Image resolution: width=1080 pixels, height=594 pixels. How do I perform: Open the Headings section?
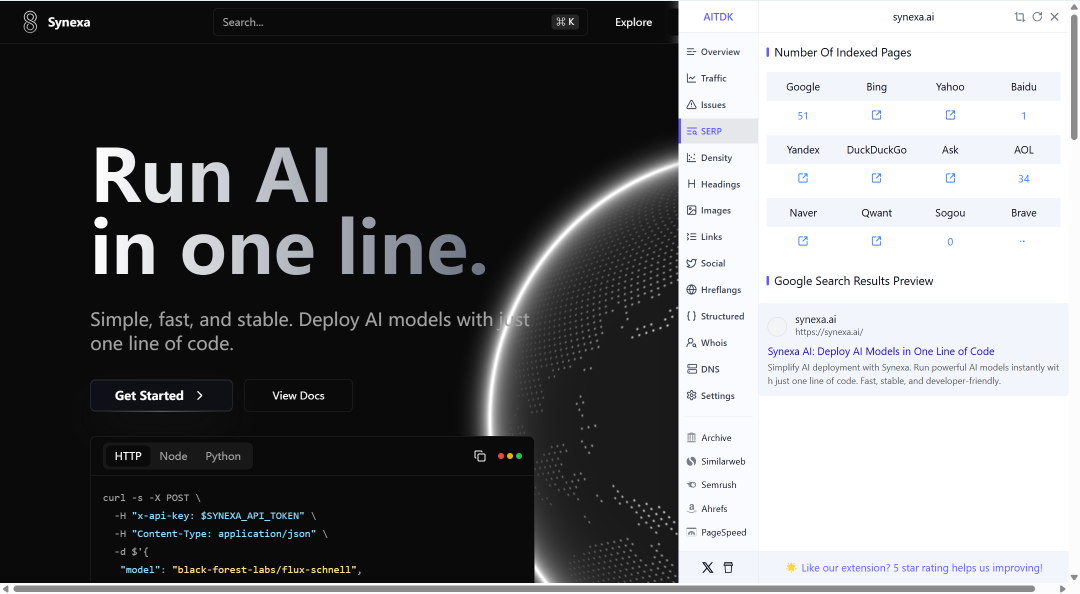[x=718, y=184]
